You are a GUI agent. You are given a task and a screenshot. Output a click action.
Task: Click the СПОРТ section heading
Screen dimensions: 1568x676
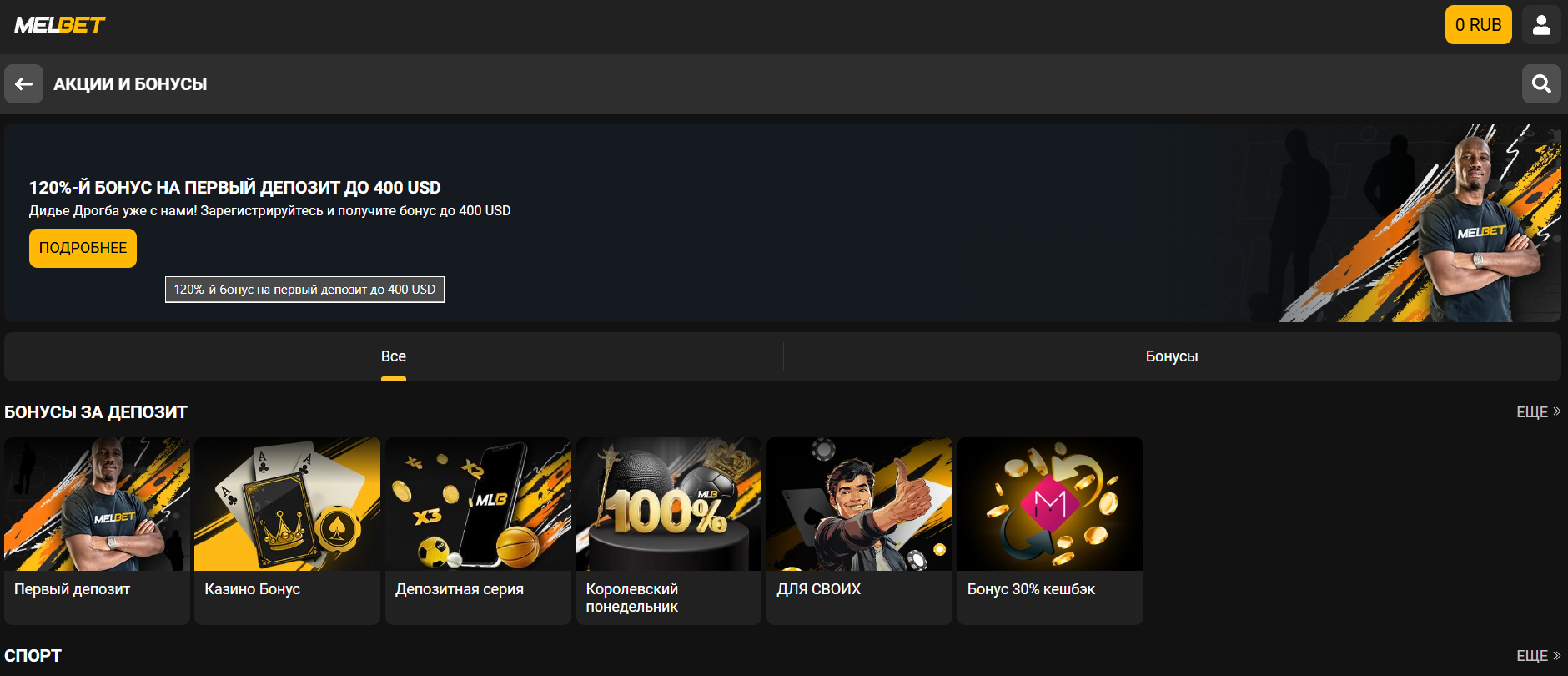33,656
